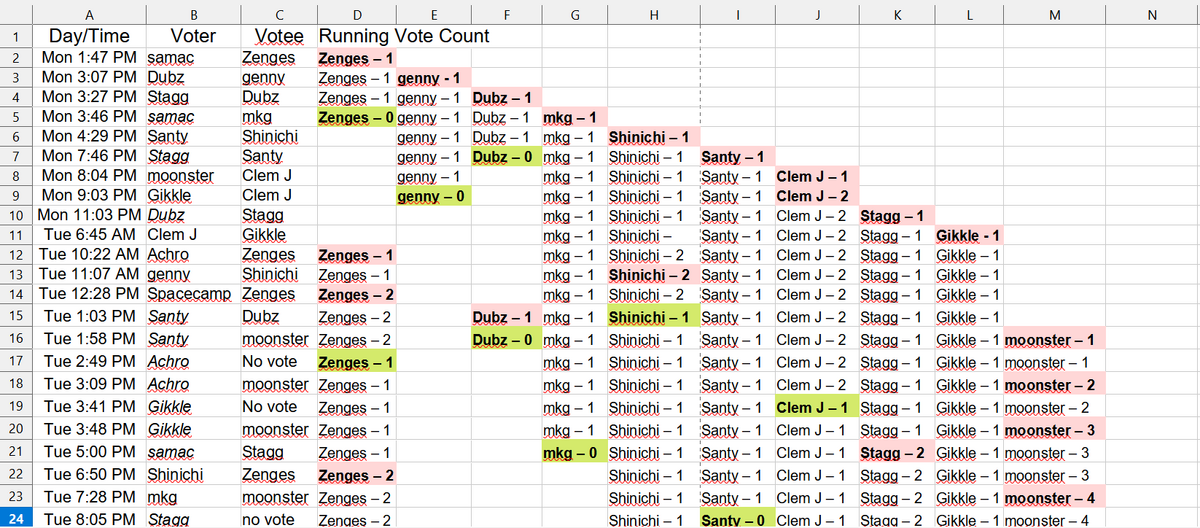This screenshot has width=1200, height=528.
Task: Select row header 17
Action: (17, 362)
